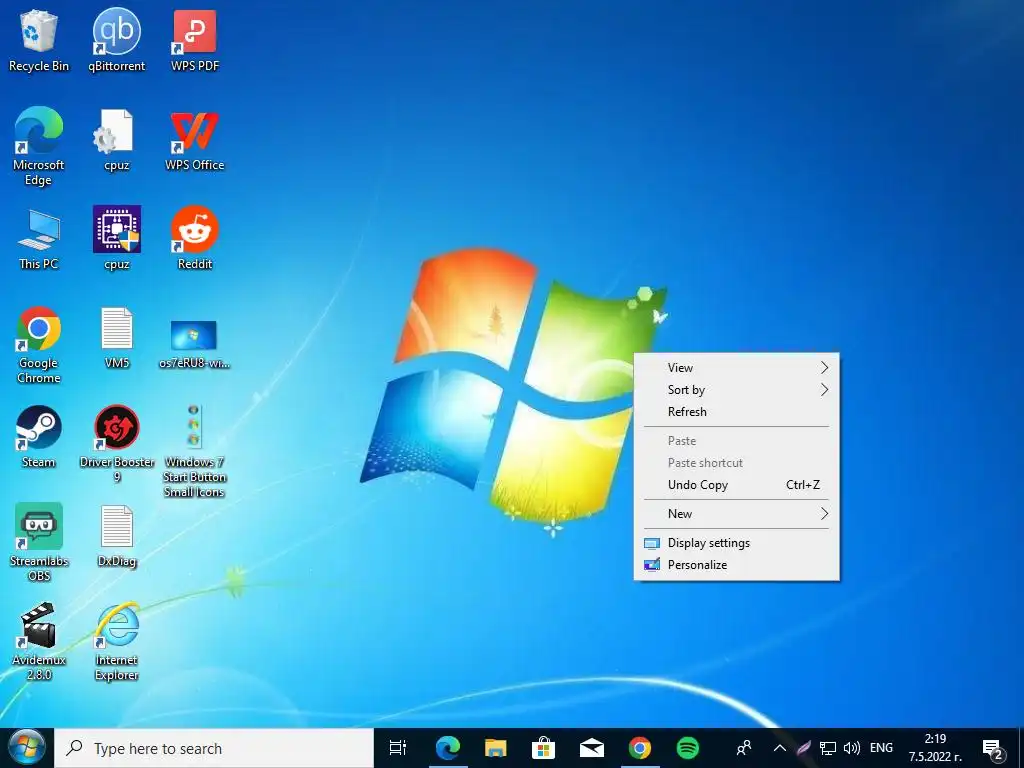The image size is (1024, 768).
Task: Select the This PC desktop icon
Action: 39,239
